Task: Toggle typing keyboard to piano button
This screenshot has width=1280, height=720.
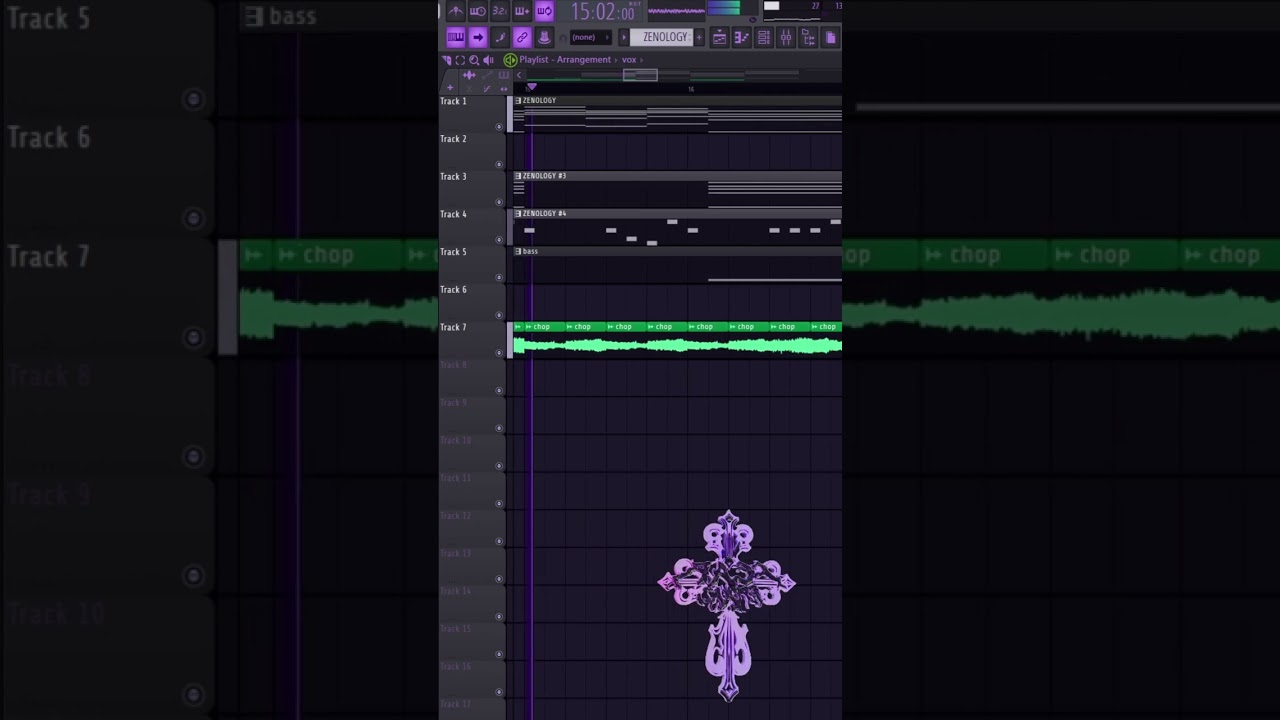Action: (455, 37)
